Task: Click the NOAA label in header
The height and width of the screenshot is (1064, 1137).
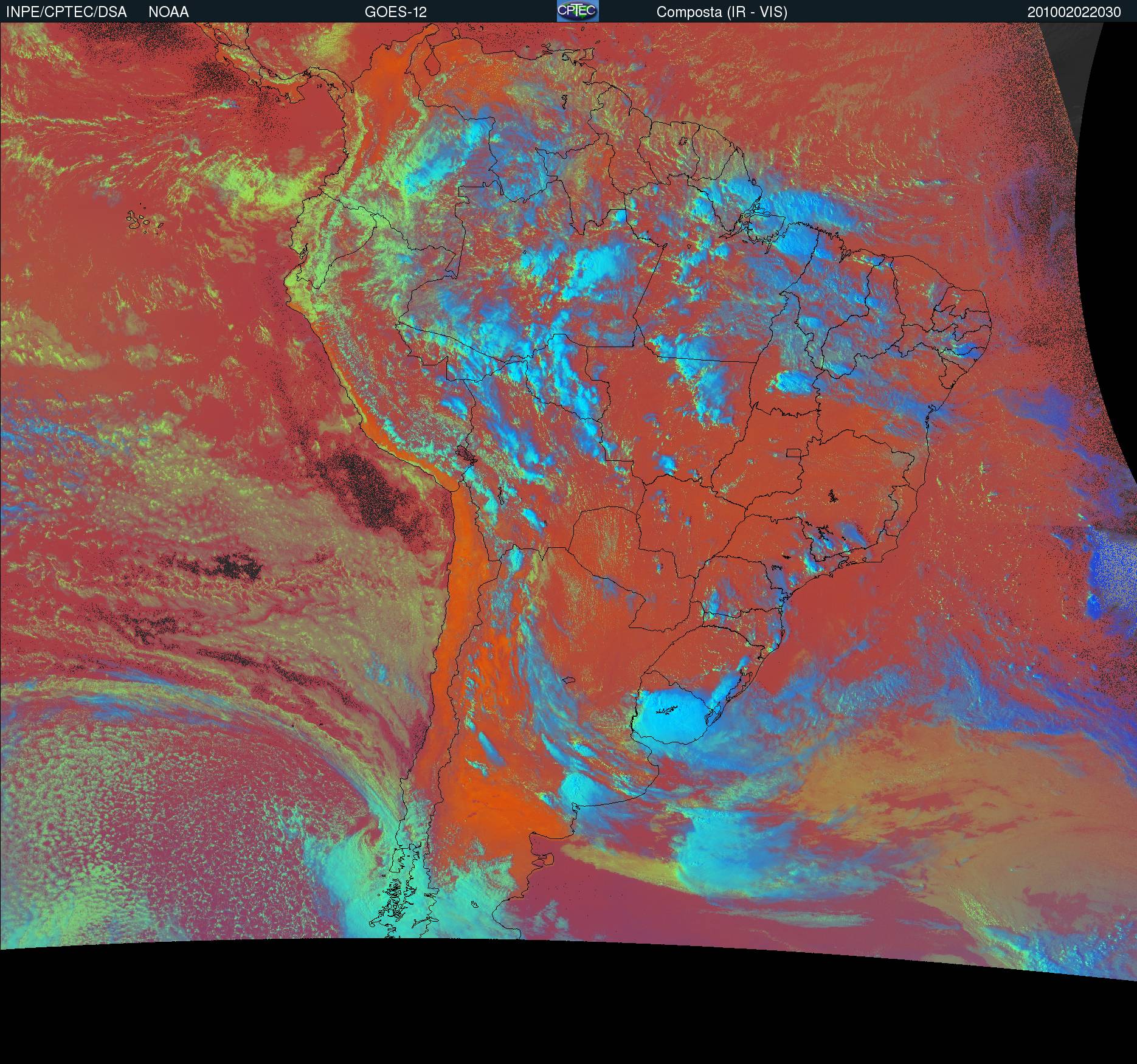Action: 168,12
